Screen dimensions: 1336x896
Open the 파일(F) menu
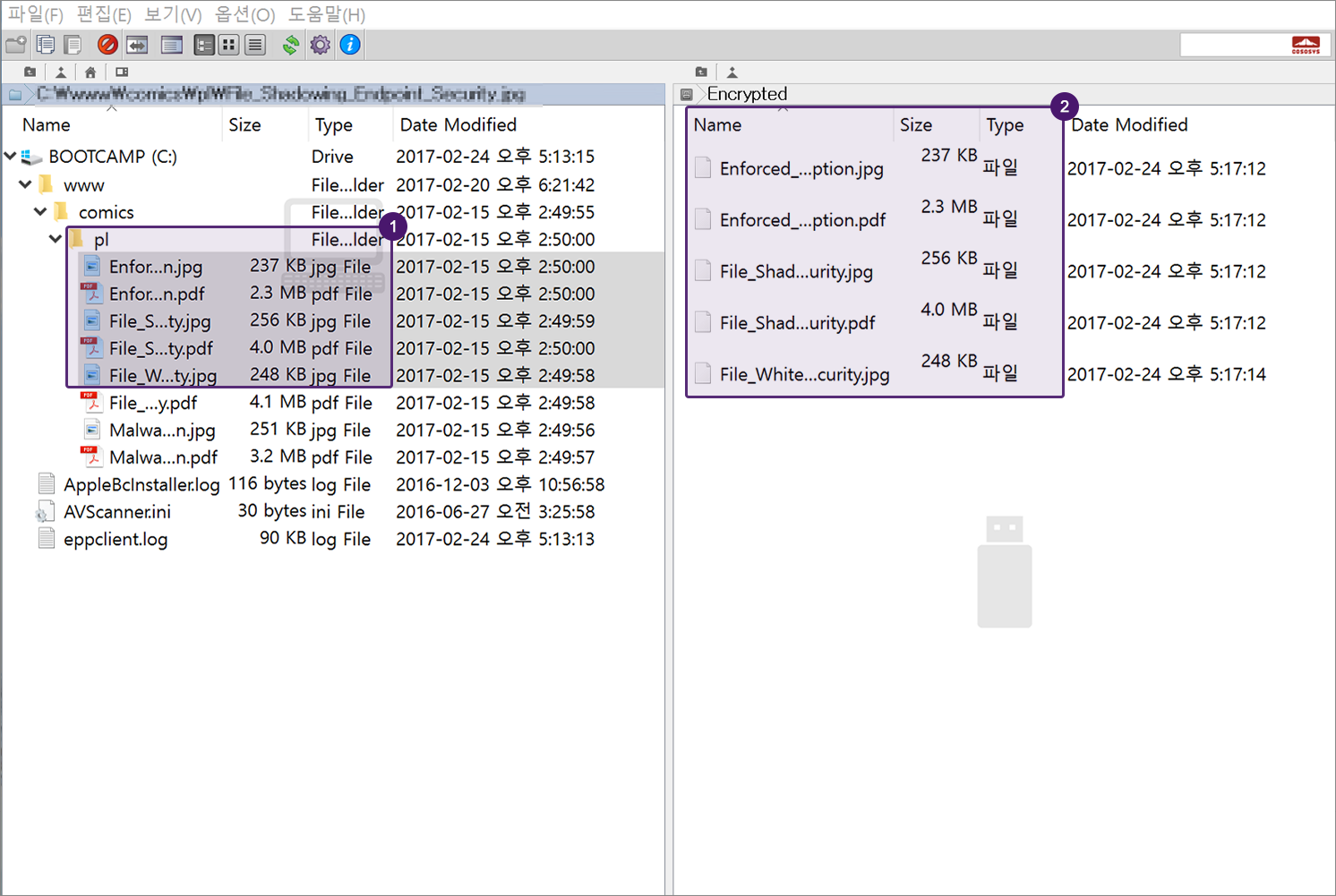click(x=35, y=15)
